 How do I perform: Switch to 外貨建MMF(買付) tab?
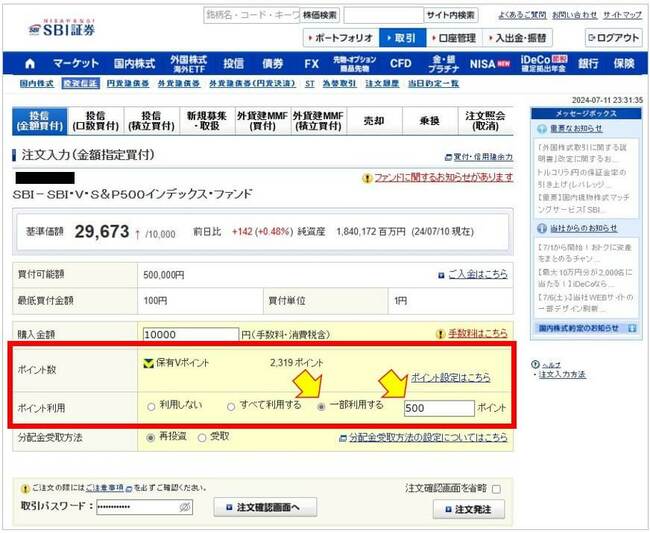(x=263, y=121)
